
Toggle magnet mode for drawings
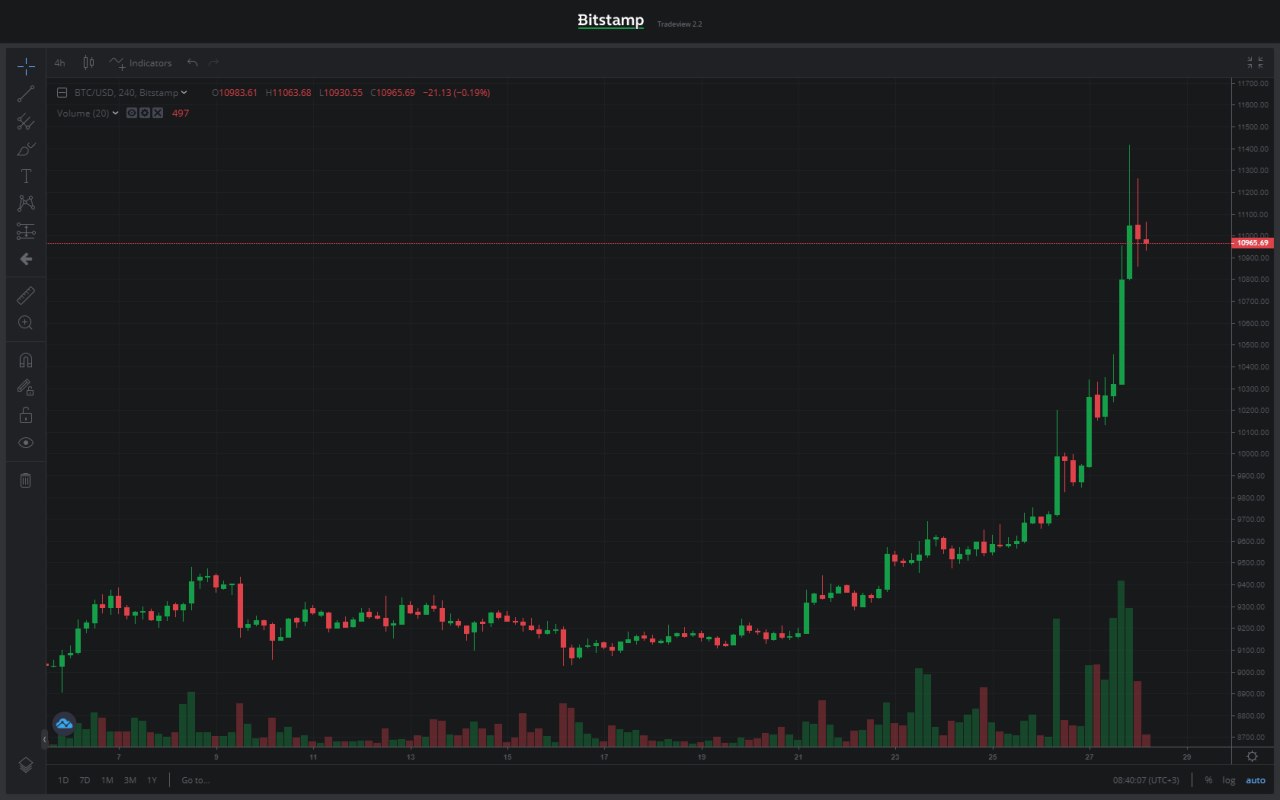[26, 360]
